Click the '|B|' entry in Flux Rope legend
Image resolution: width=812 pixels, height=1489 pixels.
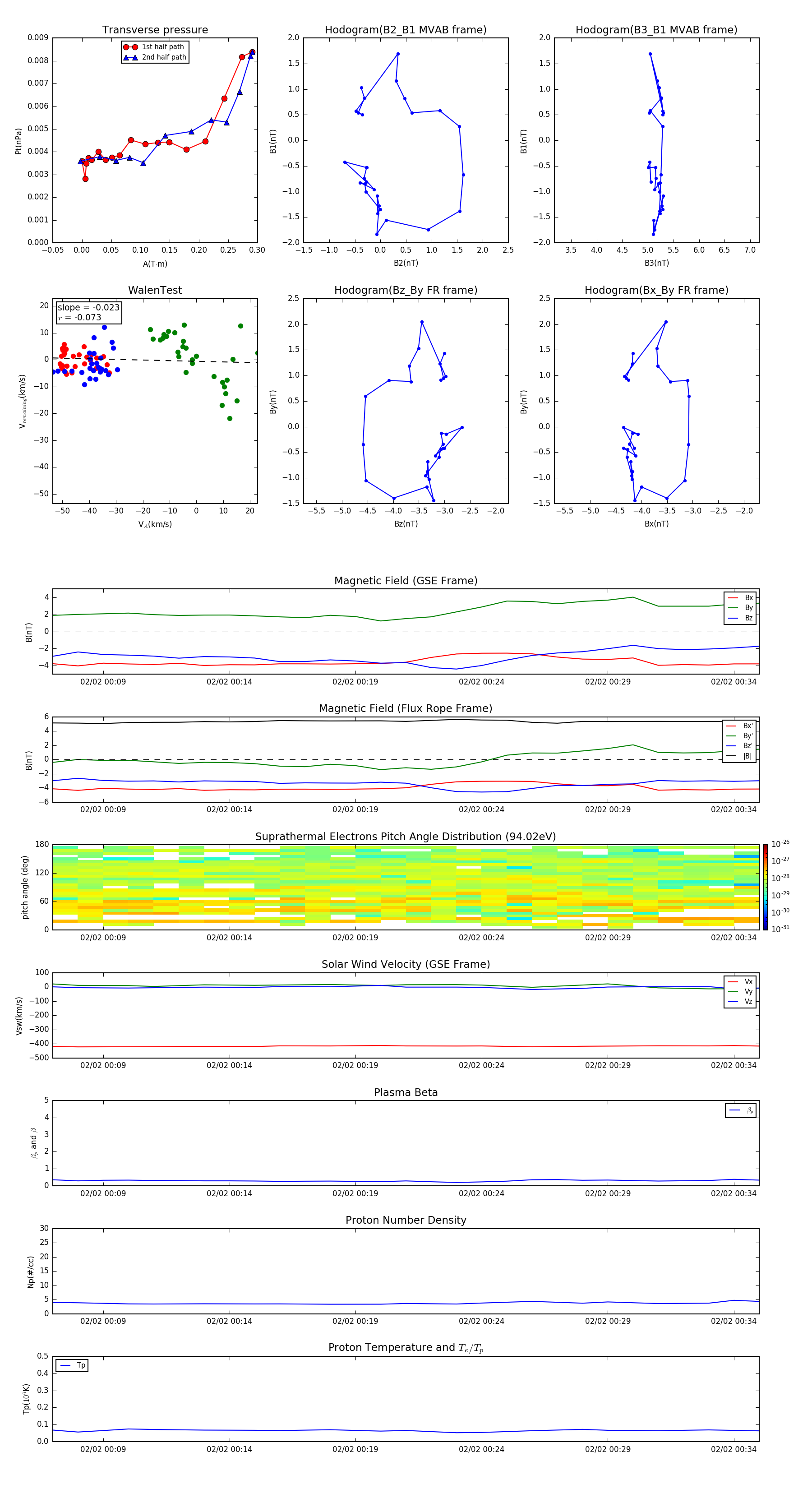(740, 757)
